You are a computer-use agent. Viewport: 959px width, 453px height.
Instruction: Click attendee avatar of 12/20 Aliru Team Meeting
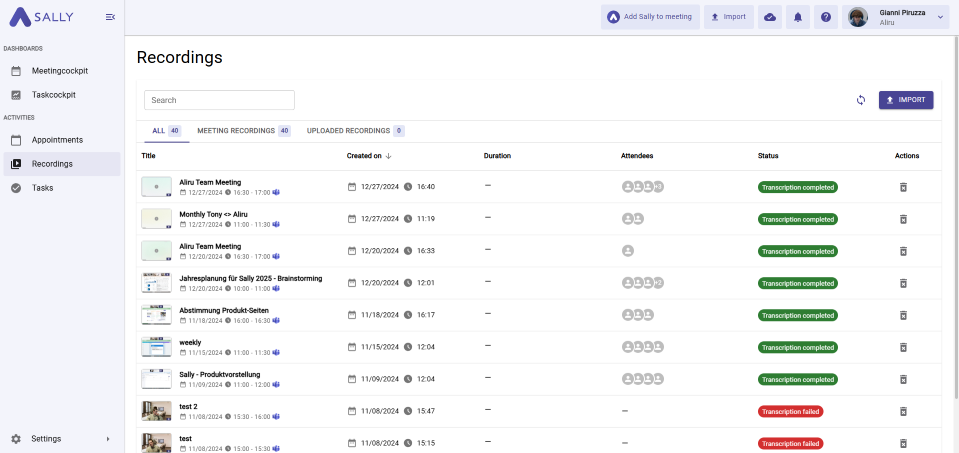click(628, 251)
